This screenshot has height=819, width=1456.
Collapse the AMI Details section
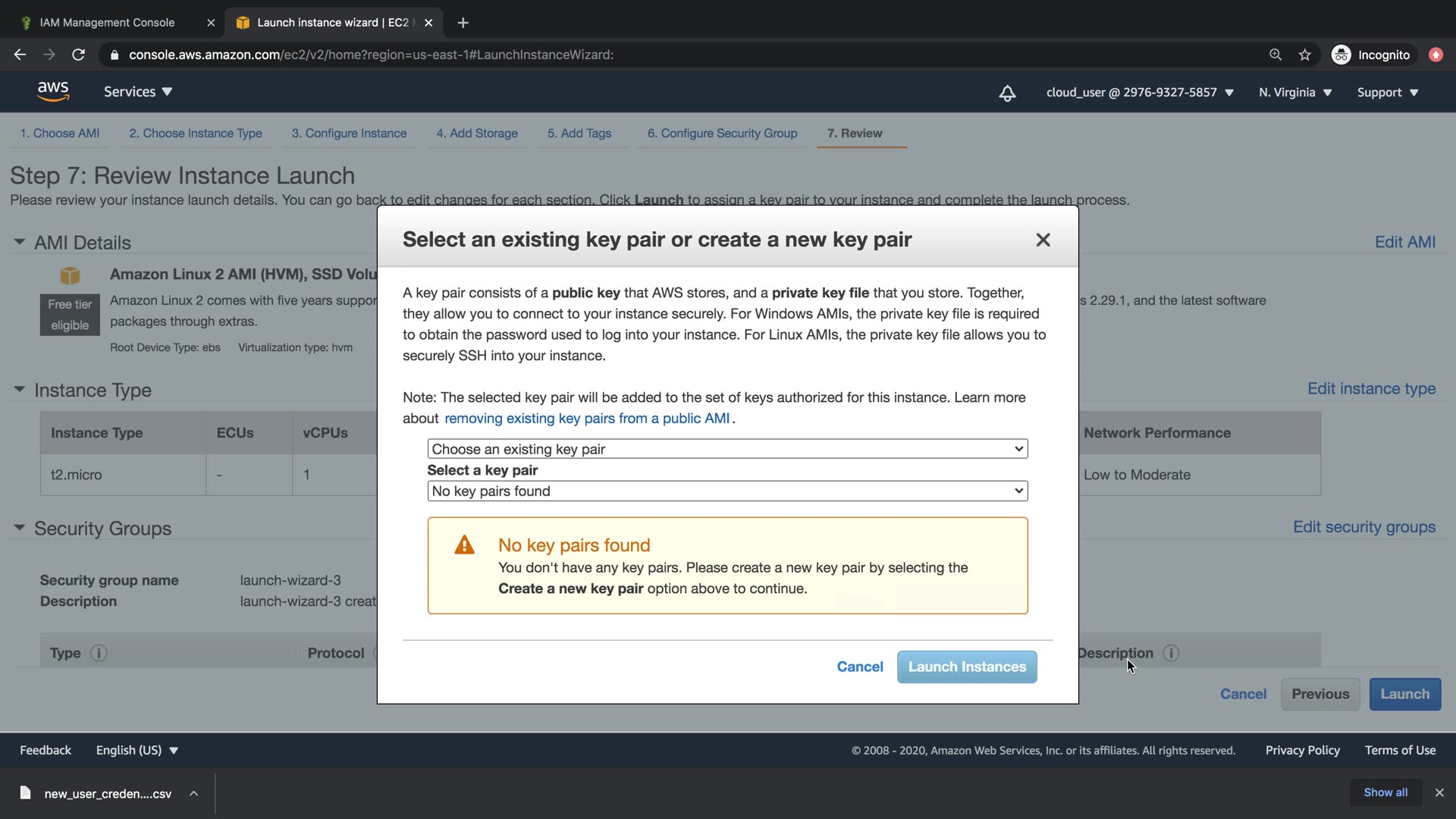pos(20,242)
